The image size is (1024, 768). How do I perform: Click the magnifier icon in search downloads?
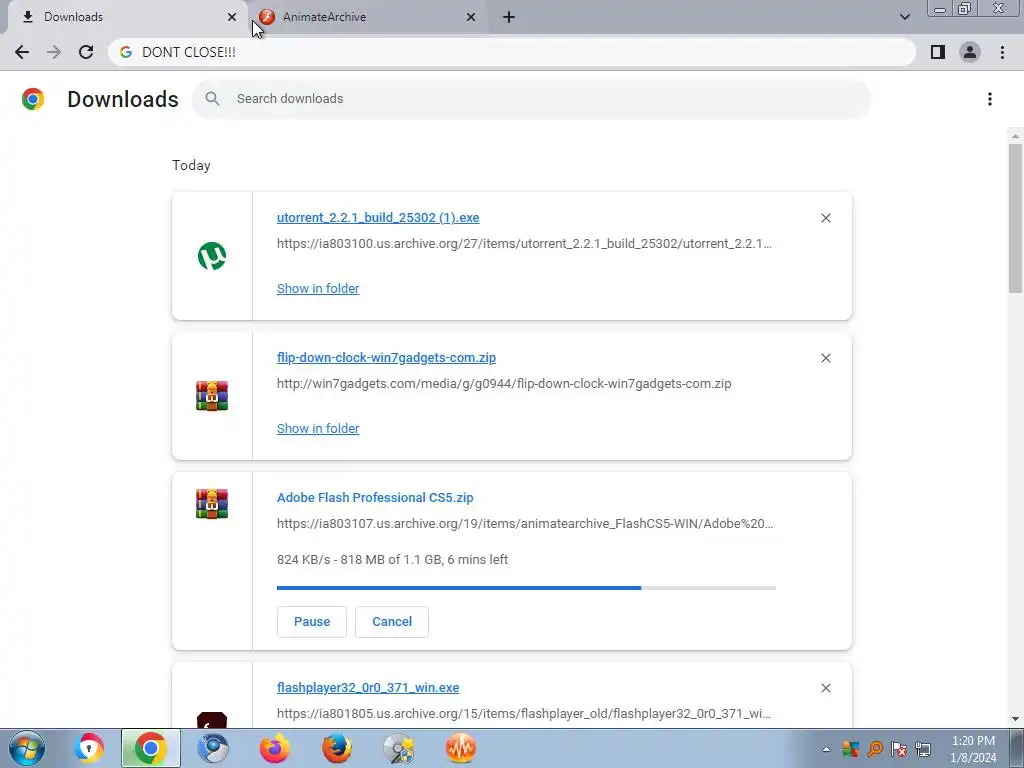click(x=212, y=99)
